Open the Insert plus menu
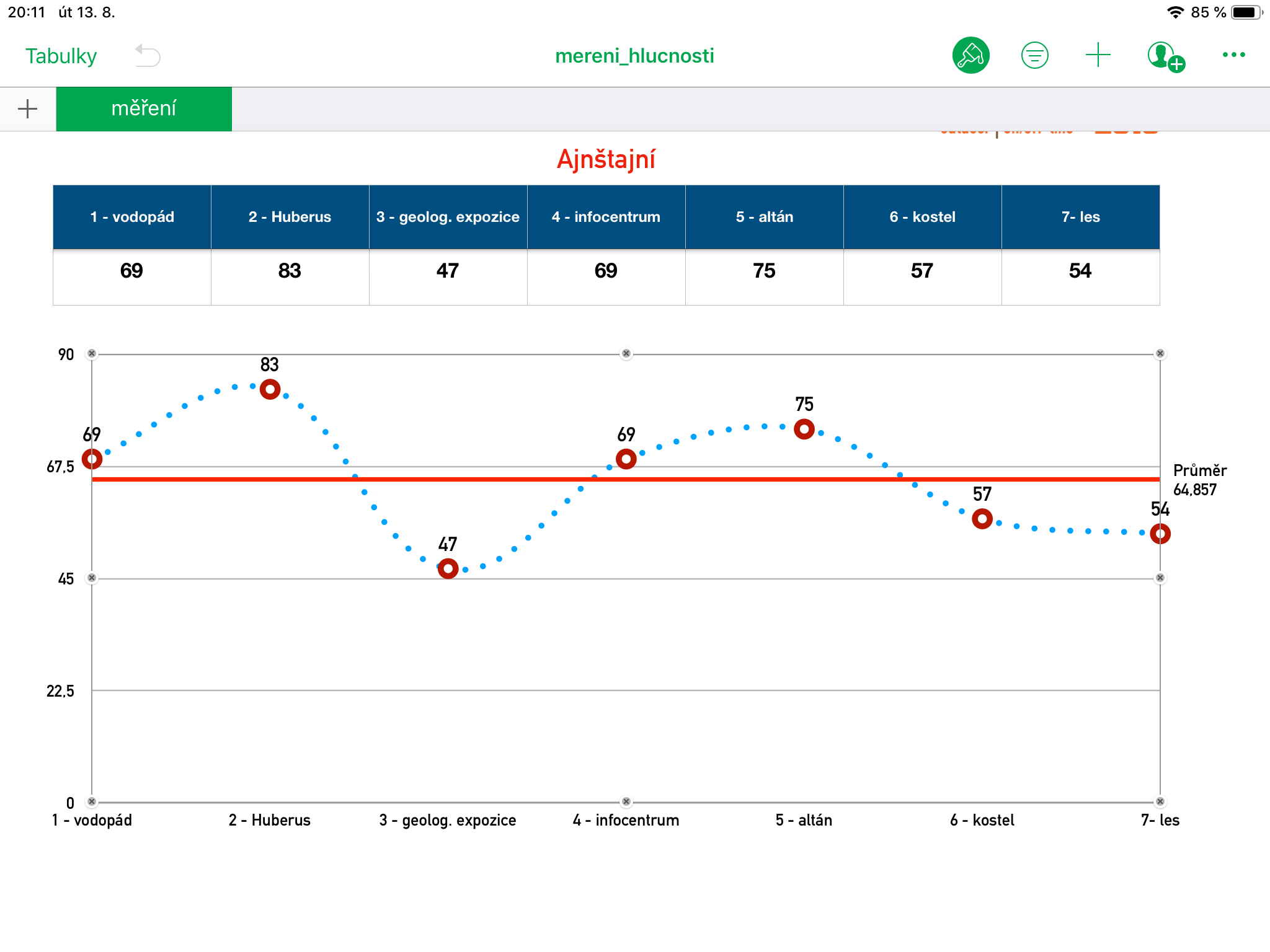This screenshot has width=1270, height=952. [x=1098, y=55]
